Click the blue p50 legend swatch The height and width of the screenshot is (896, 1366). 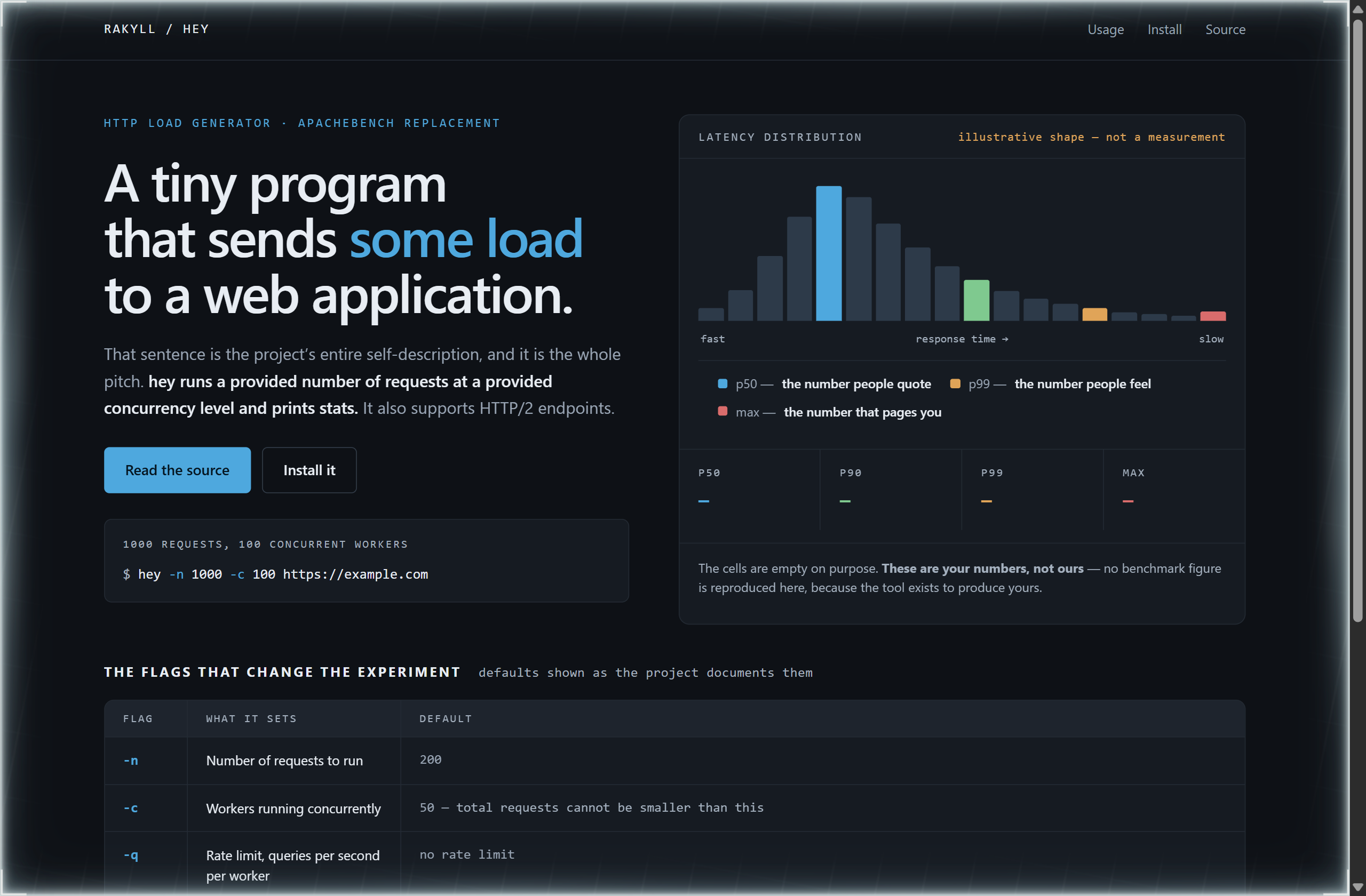[722, 384]
